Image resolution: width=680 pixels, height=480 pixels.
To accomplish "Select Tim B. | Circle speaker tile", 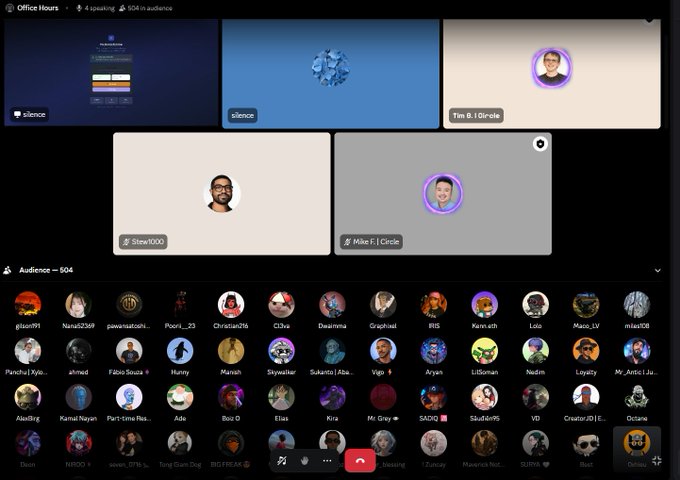I will pos(552,74).
